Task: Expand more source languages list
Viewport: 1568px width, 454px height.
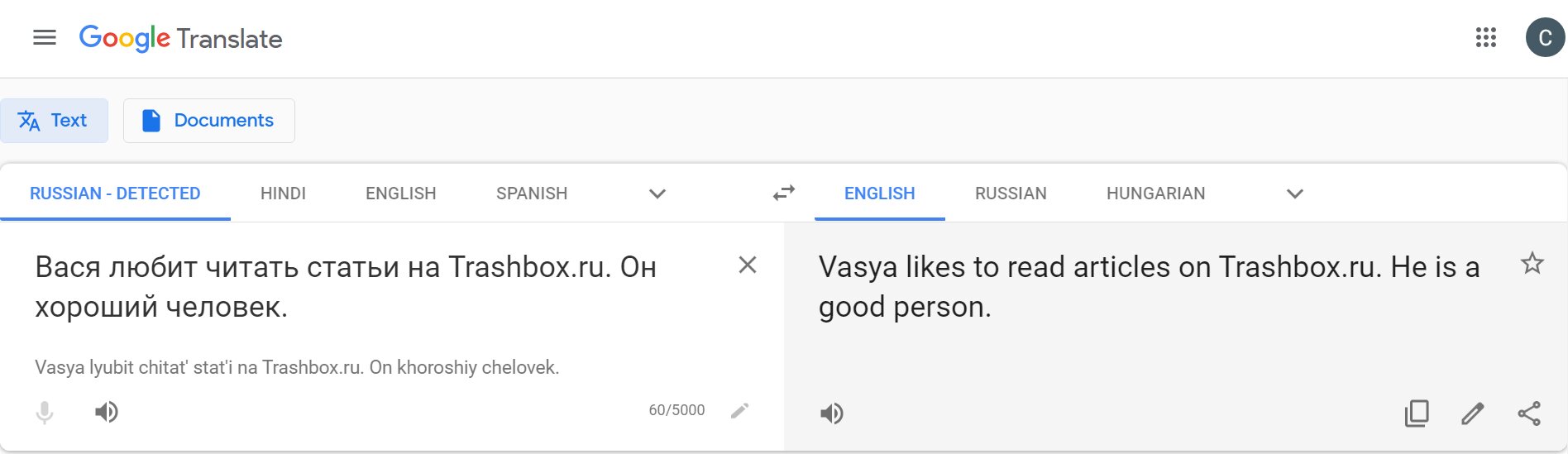Action: tap(657, 194)
